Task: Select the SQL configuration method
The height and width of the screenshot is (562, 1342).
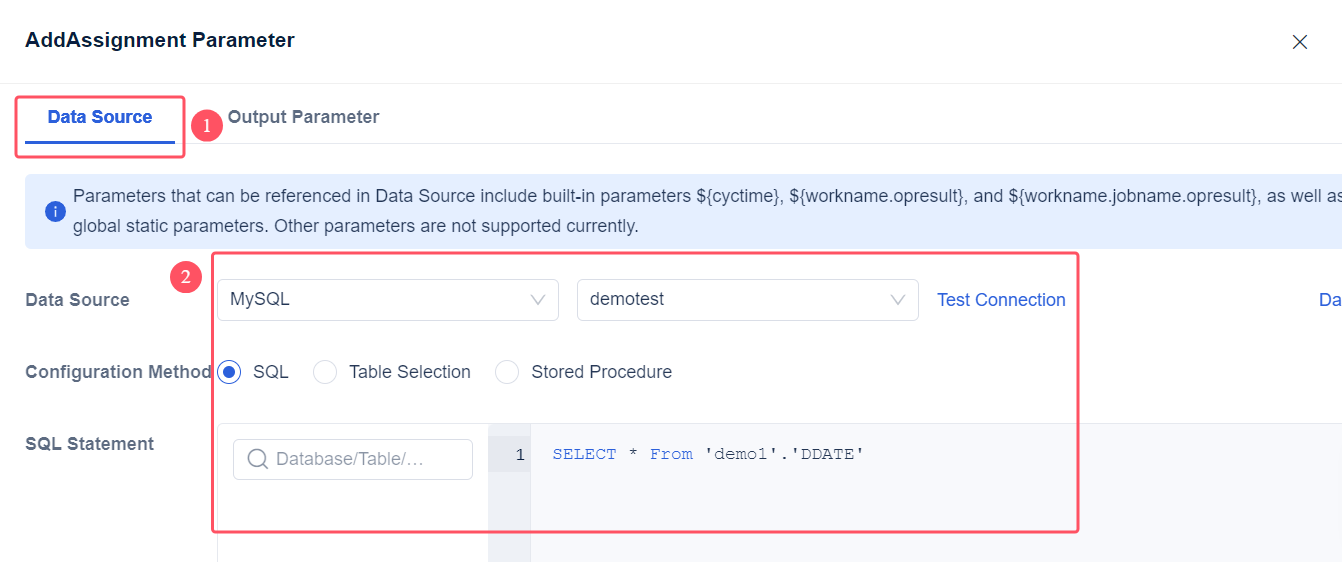Action: (x=229, y=372)
